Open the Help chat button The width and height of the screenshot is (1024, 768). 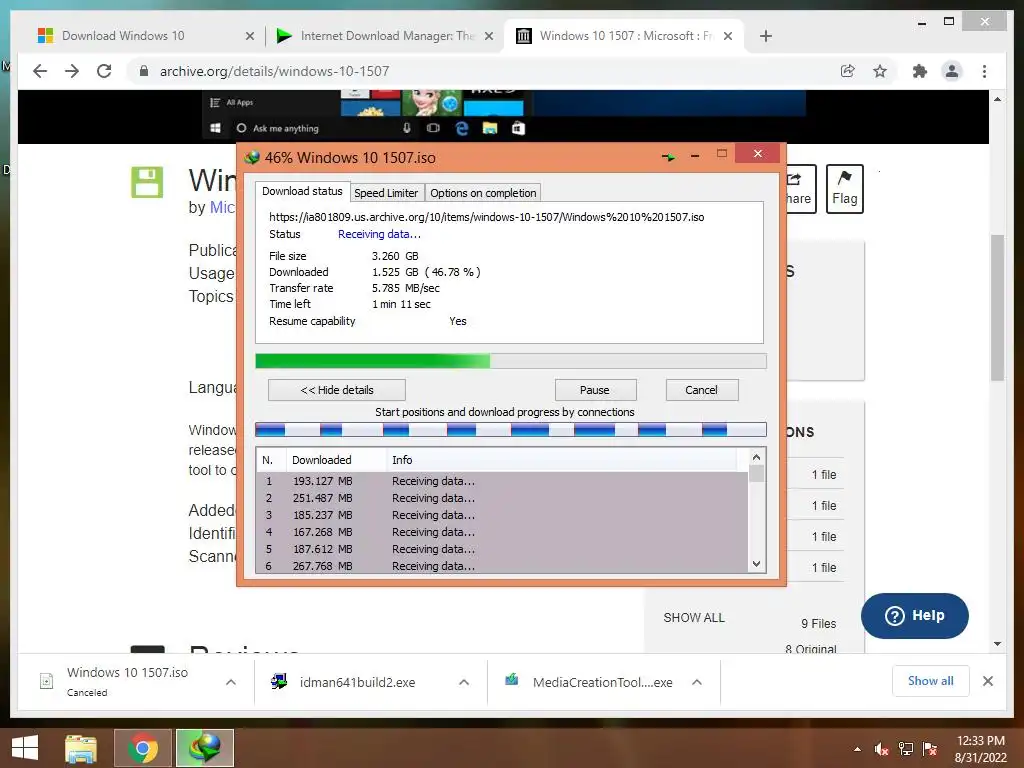[915, 616]
